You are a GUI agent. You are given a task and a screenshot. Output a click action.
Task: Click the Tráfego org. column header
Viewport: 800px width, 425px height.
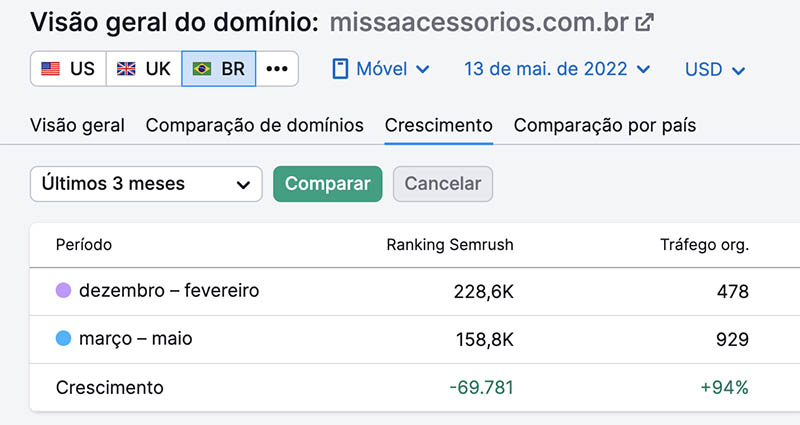point(704,245)
